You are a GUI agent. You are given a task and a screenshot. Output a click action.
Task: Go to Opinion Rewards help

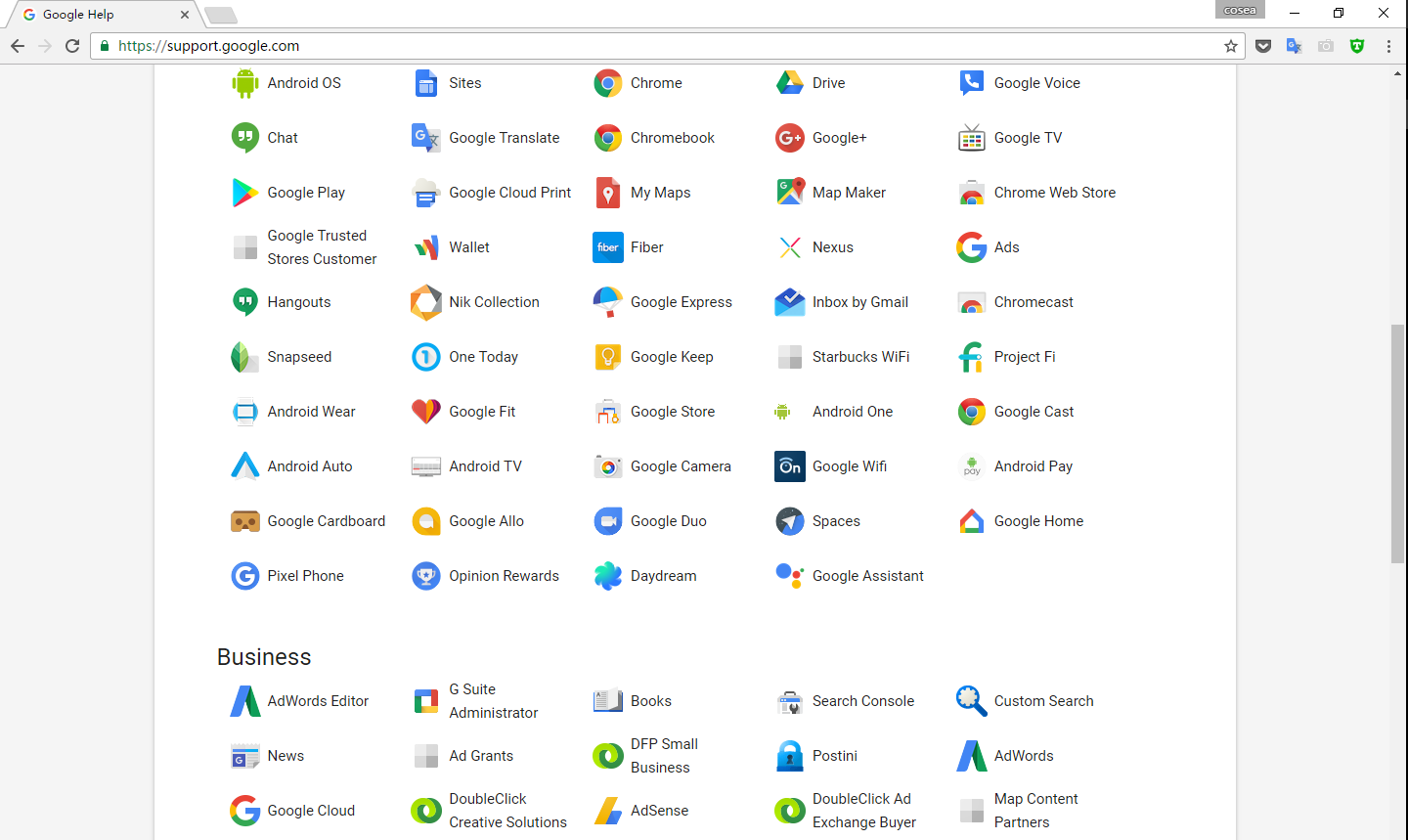[x=505, y=576]
